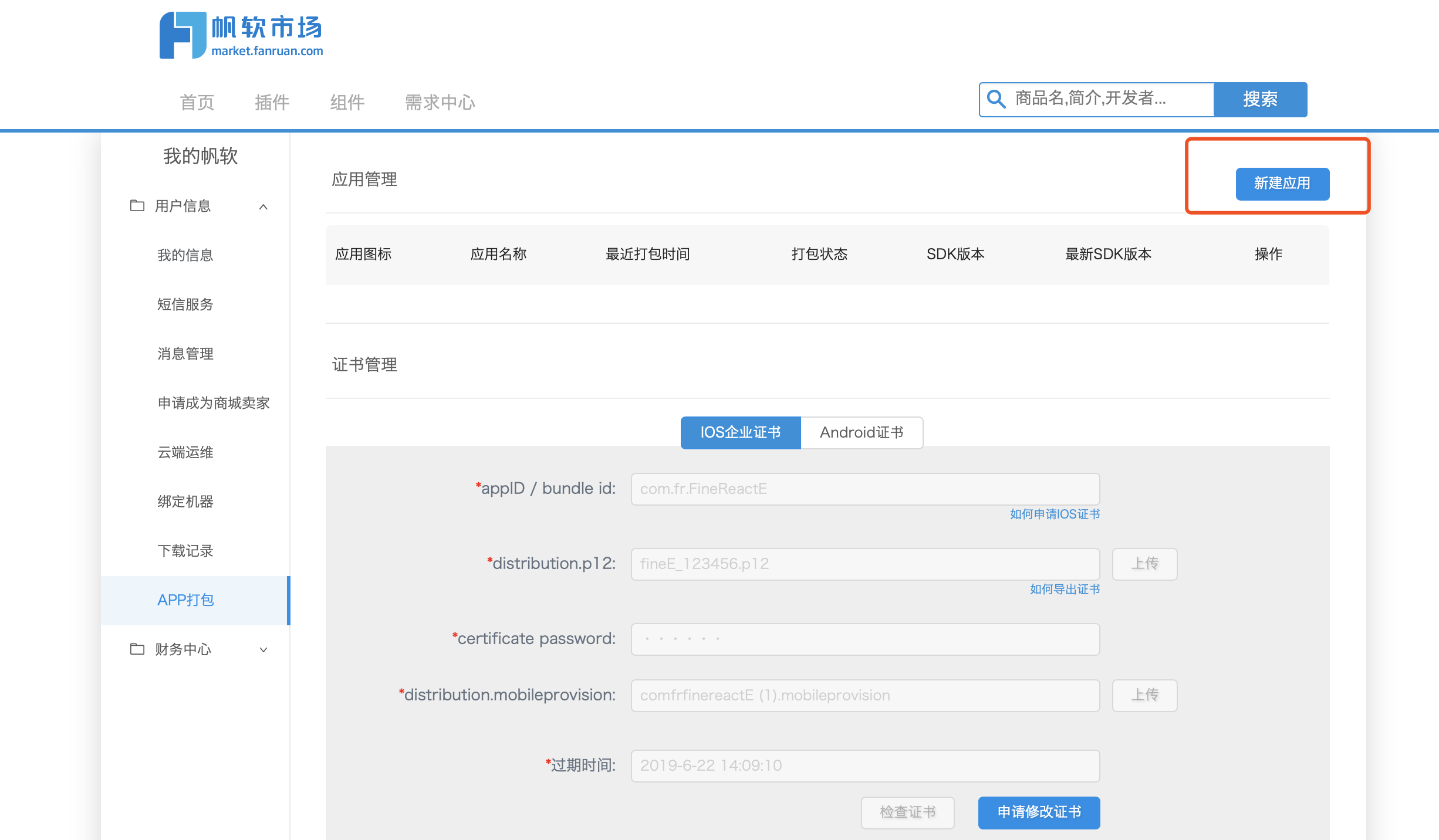
Task: Select the IOS企业证书 tab
Action: point(740,433)
